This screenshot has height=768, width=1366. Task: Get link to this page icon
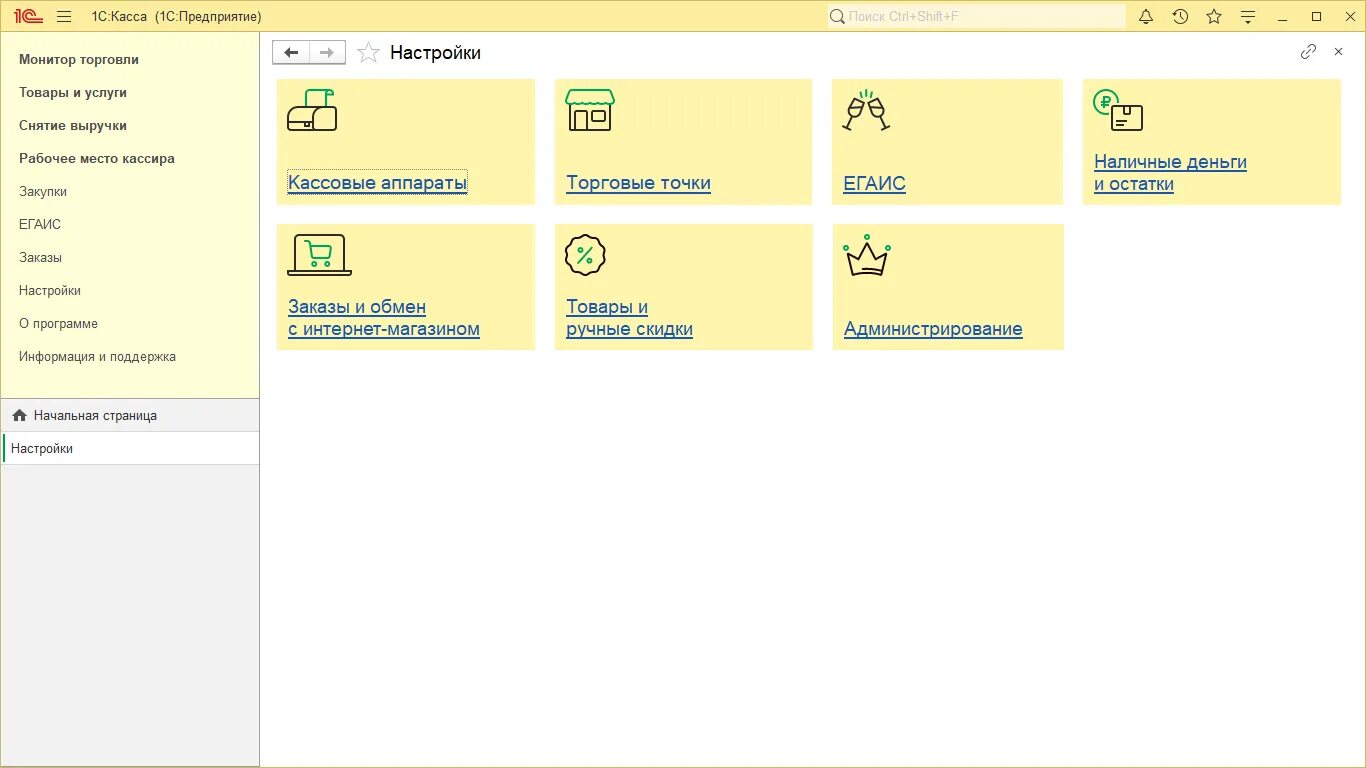[1308, 52]
